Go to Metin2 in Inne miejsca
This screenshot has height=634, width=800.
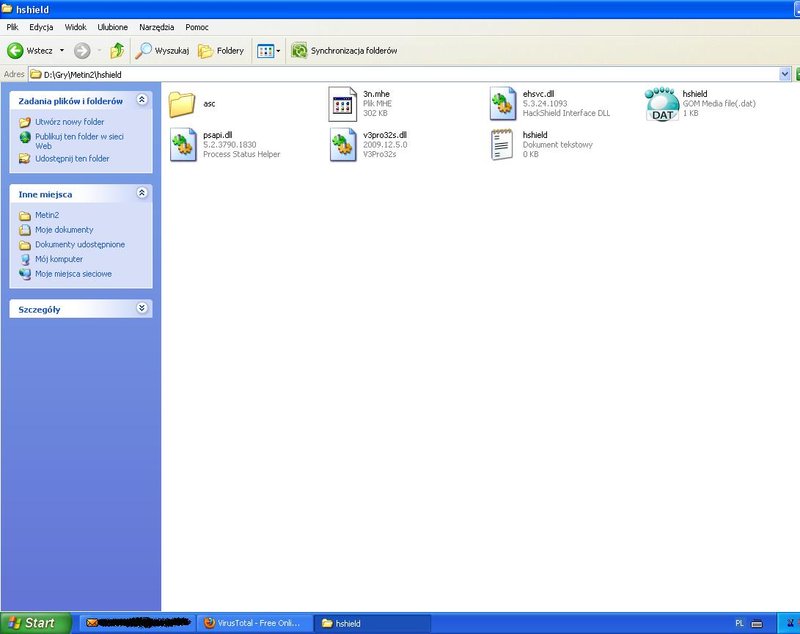pos(47,215)
